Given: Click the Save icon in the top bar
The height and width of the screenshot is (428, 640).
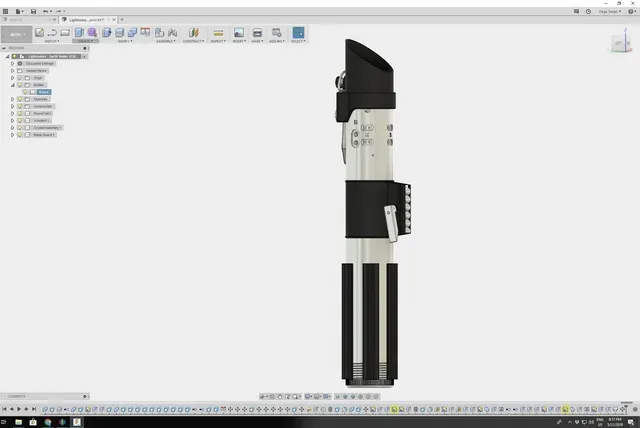Looking at the screenshot, I should click(33, 11).
